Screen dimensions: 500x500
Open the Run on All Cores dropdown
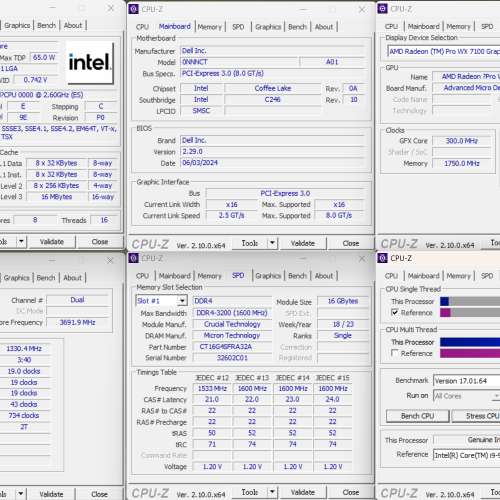tap(466, 396)
